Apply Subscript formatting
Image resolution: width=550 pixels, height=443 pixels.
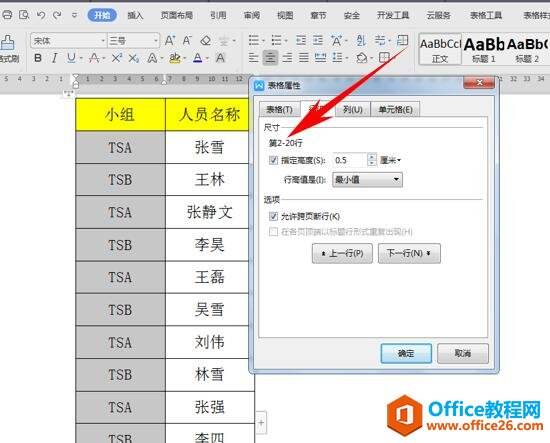point(134,58)
